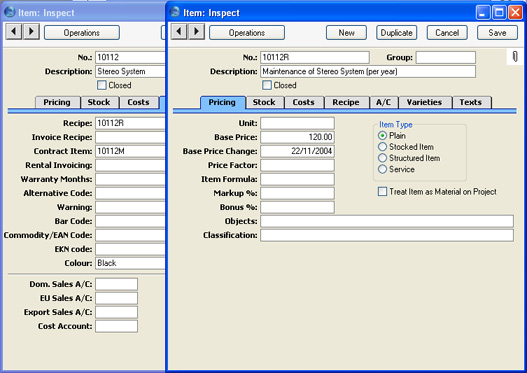Minimize the front Item Inspect window
This screenshot has height=373, width=527.
tap(483, 12)
